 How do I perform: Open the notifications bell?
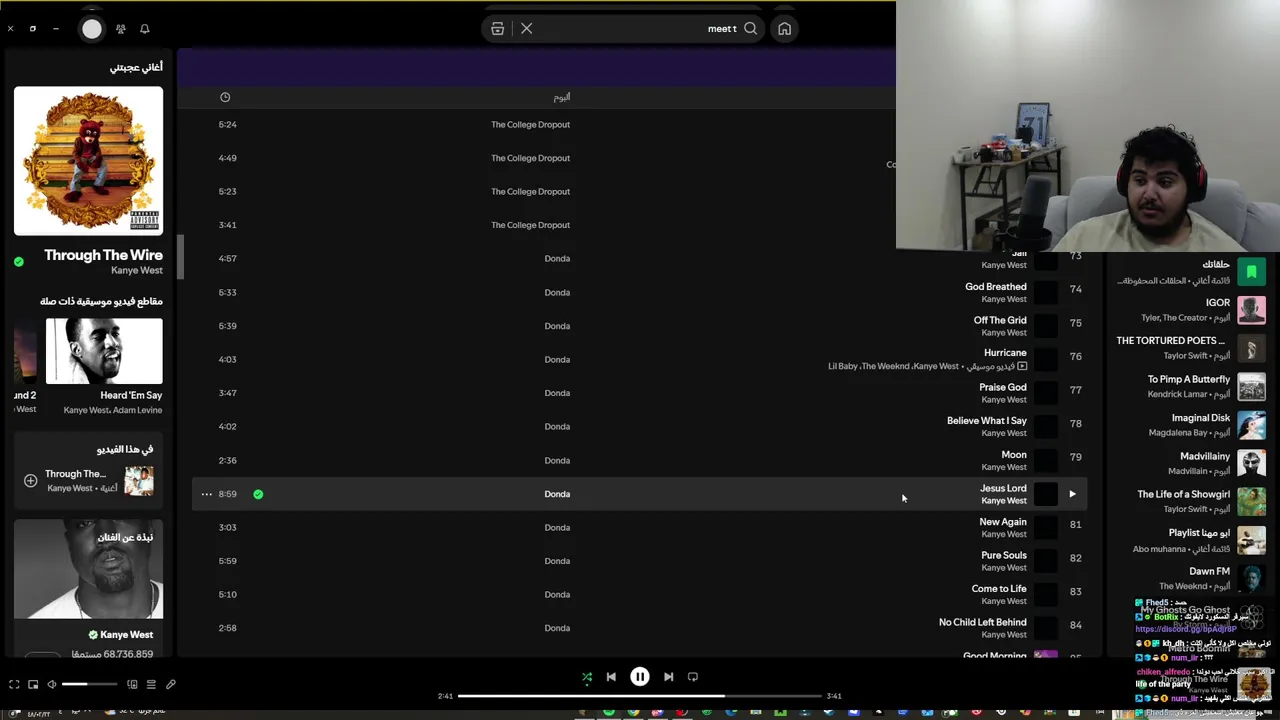[144, 29]
